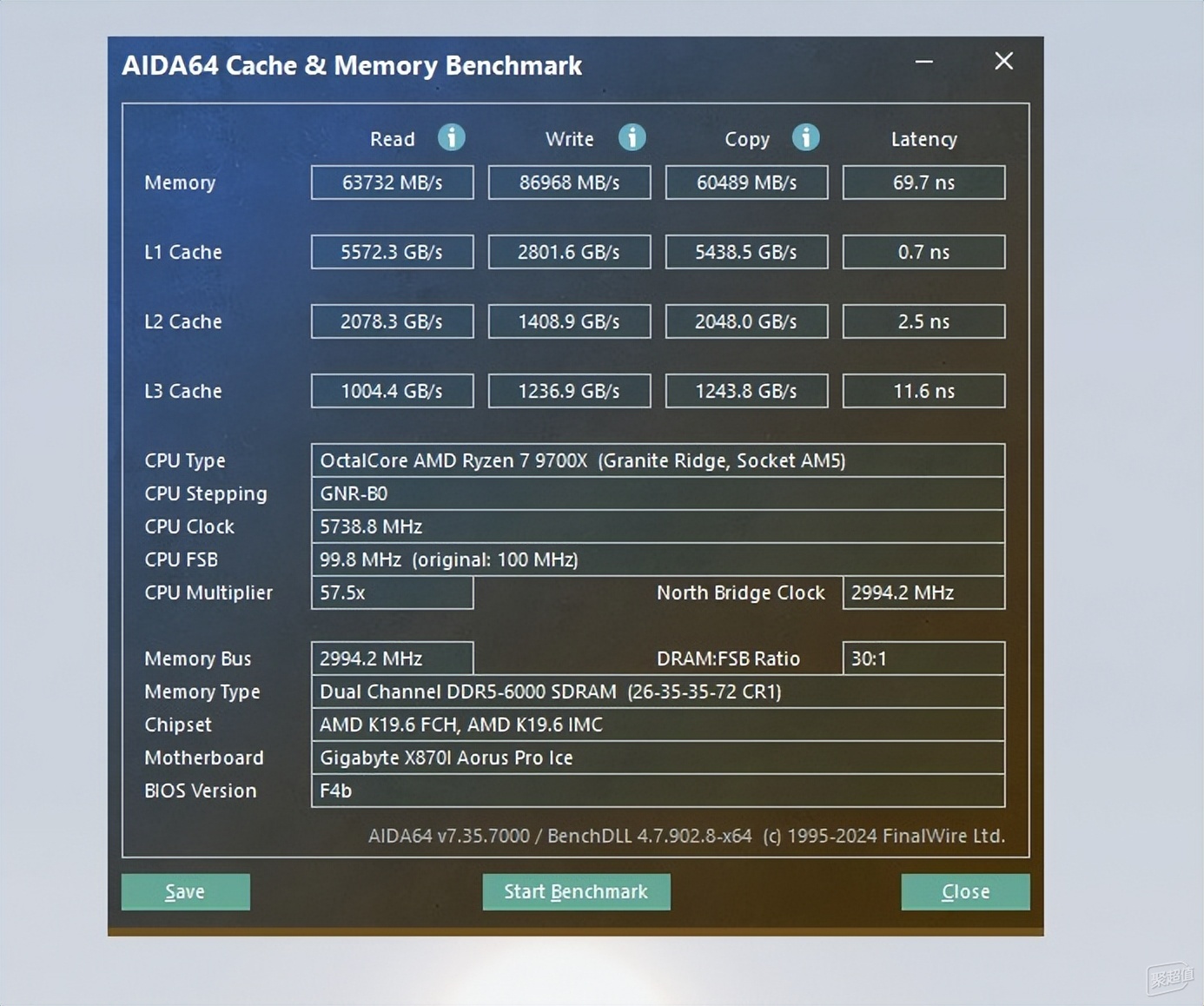1204x1006 pixels.
Task: Select the Memory Write result field
Action: [x=570, y=182]
